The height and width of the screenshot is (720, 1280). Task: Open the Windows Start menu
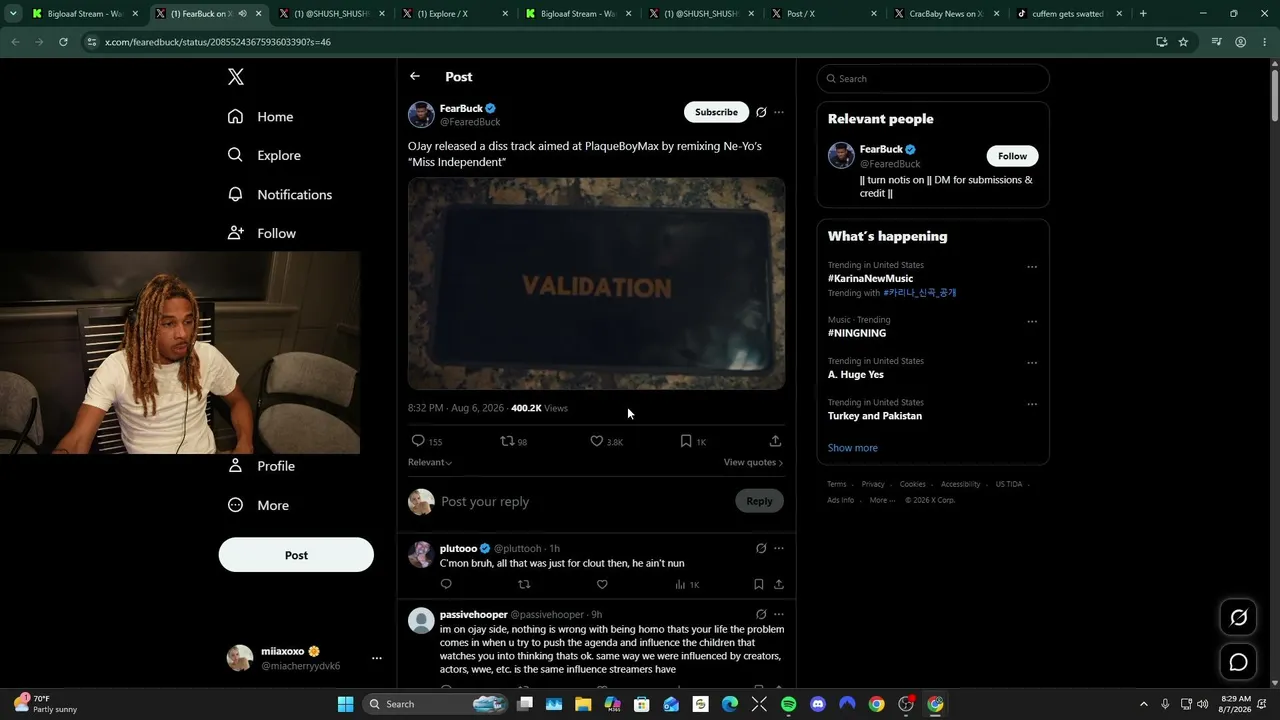pyautogui.click(x=345, y=704)
